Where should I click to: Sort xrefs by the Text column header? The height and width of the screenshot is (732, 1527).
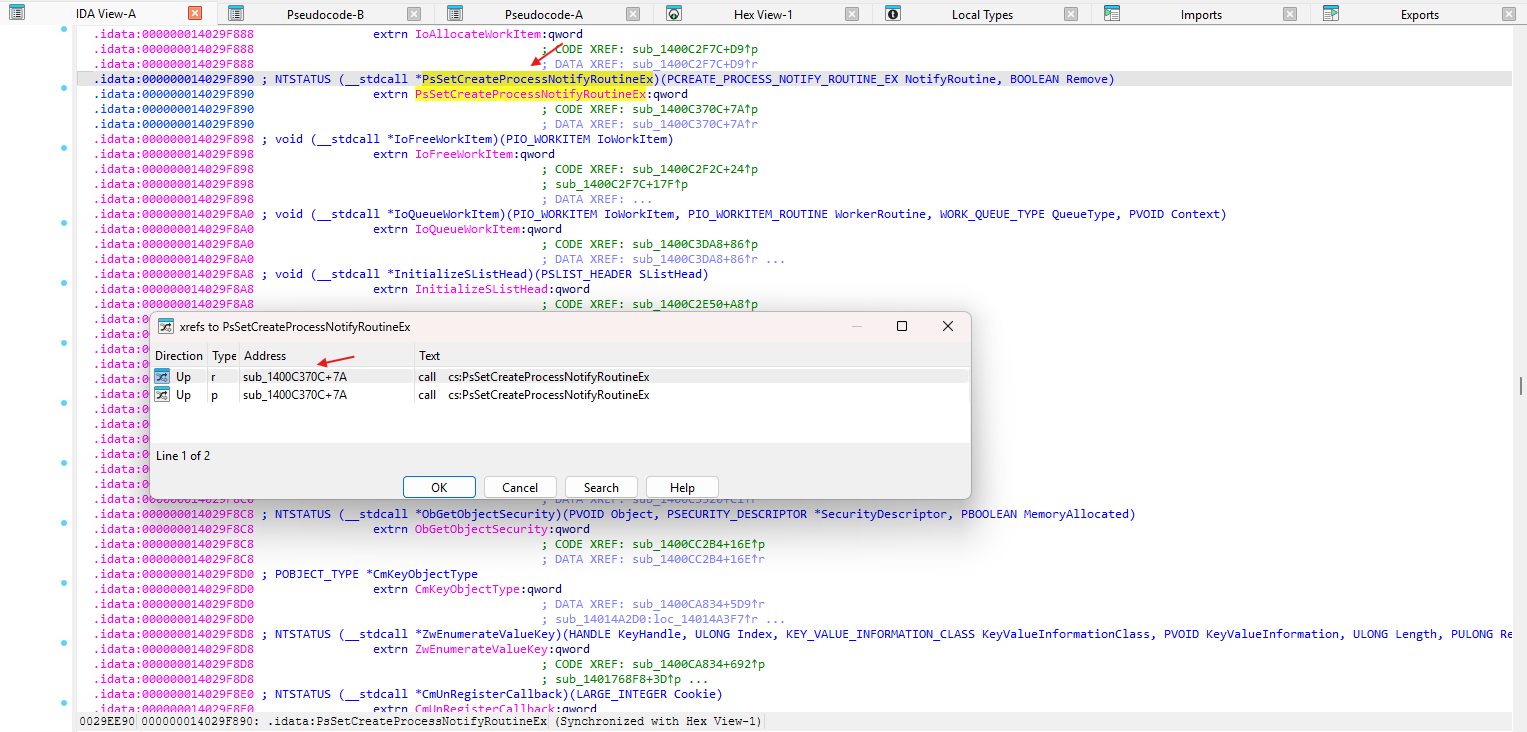coord(691,356)
